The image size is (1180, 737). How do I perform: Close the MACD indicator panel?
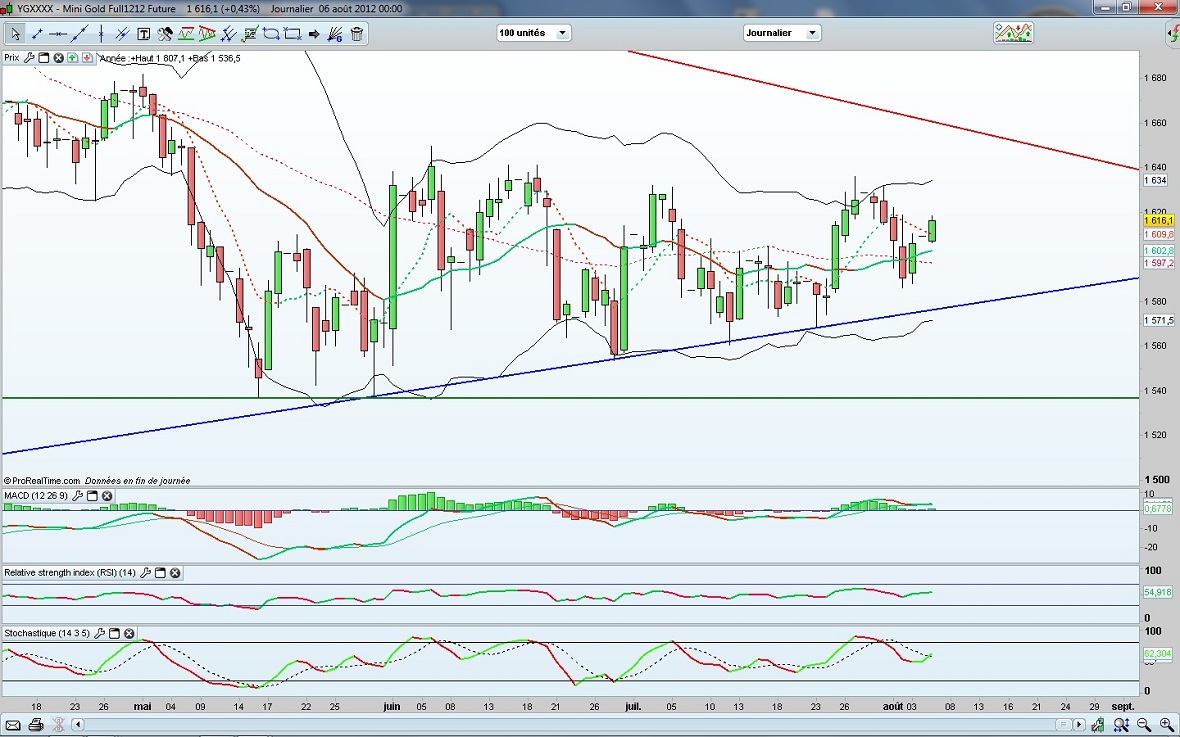click(107, 496)
